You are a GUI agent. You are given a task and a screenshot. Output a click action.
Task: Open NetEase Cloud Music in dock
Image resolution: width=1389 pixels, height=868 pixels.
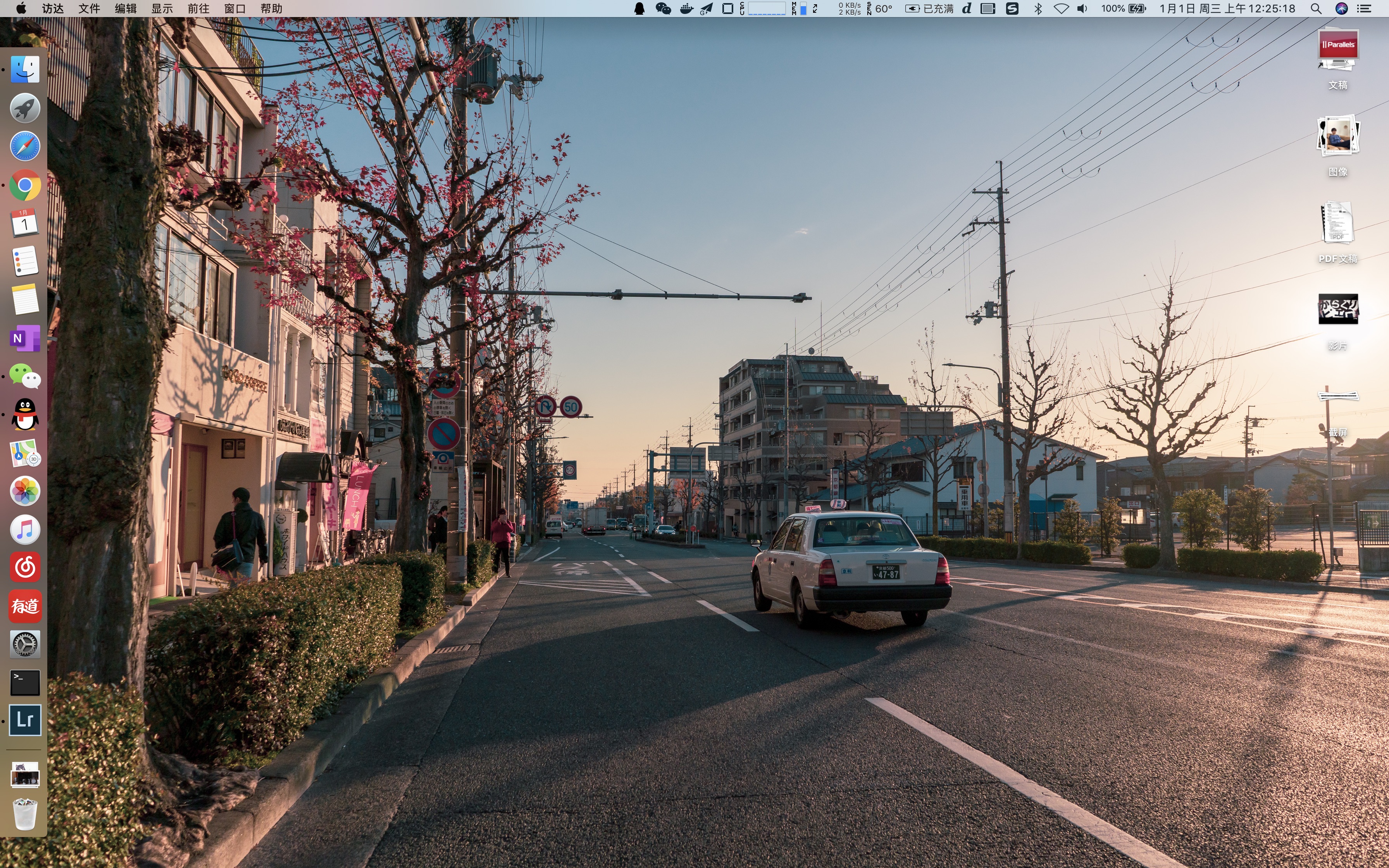(x=25, y=568)
